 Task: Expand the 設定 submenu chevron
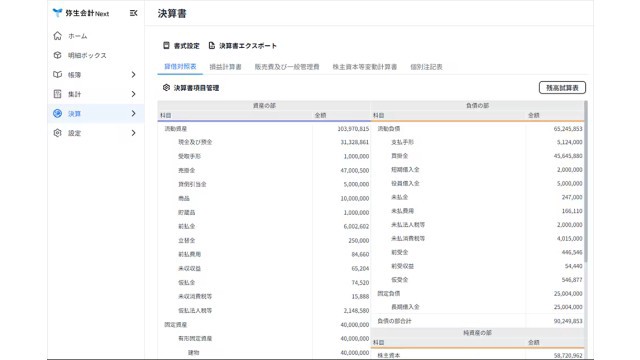click(133, 133)
